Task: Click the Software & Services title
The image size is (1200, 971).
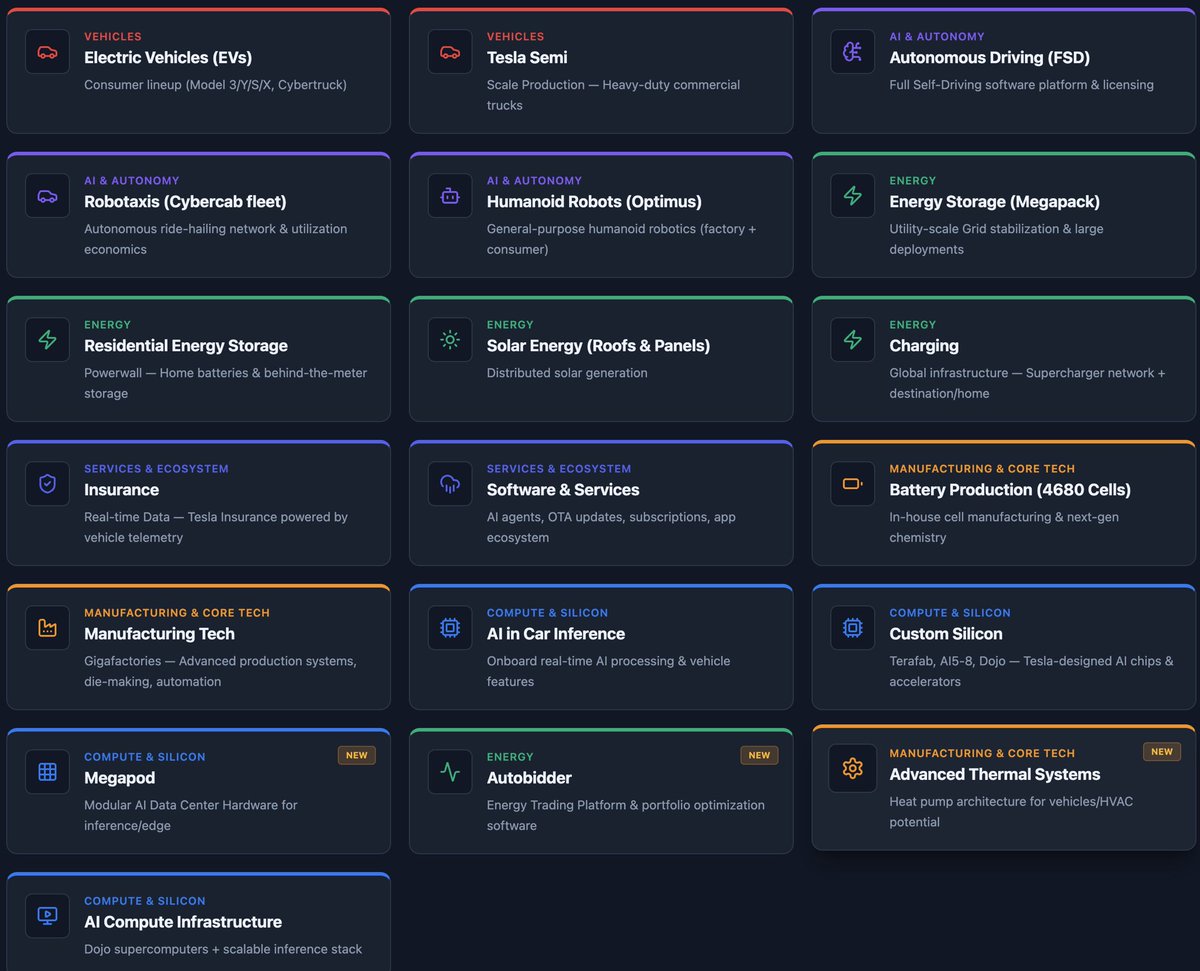Action: 563,489
